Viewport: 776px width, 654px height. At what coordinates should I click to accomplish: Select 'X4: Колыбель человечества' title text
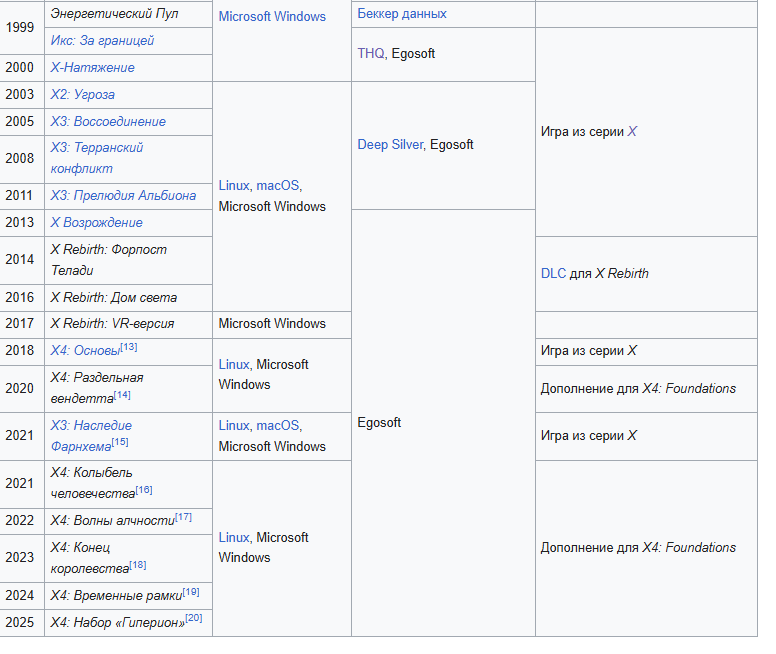click(93, 483)
